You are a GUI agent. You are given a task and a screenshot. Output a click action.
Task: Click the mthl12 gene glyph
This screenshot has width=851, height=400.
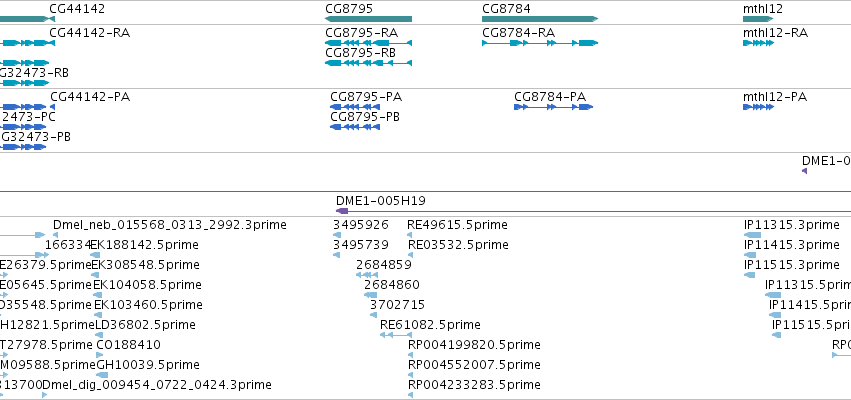[x=758, y=19]
